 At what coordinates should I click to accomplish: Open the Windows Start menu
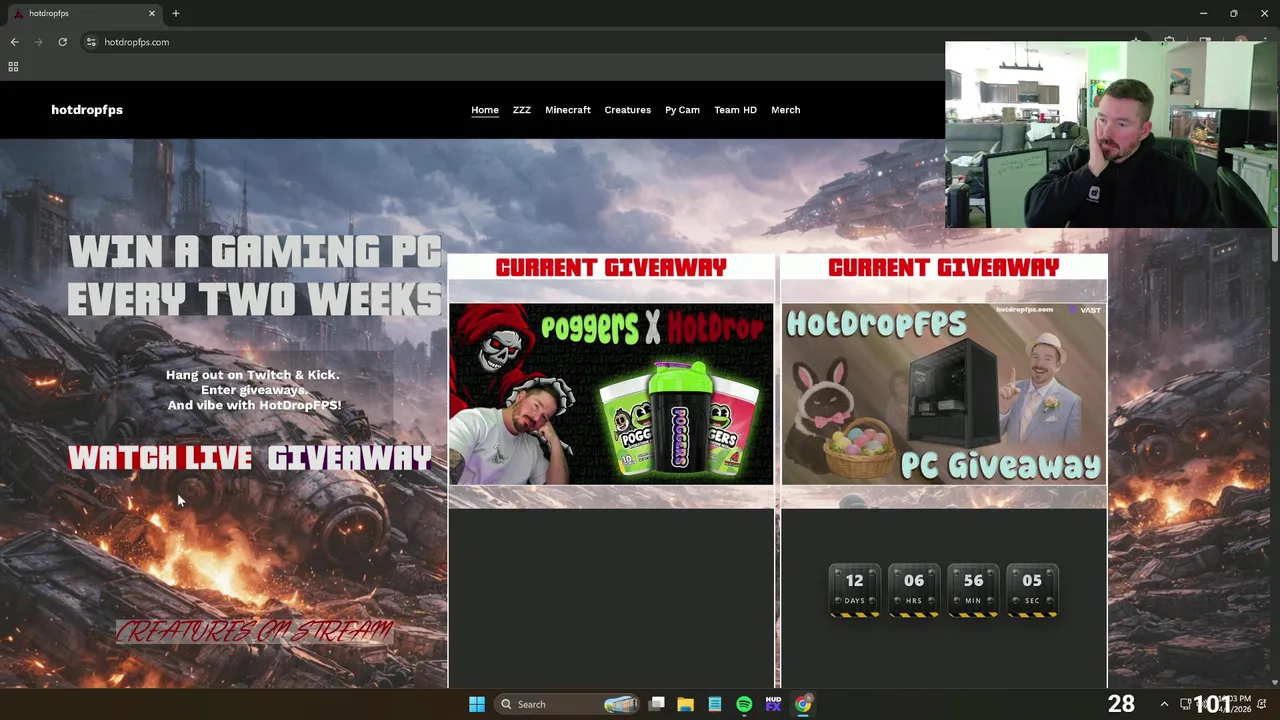pyautogui.click(x=477, y=704)
